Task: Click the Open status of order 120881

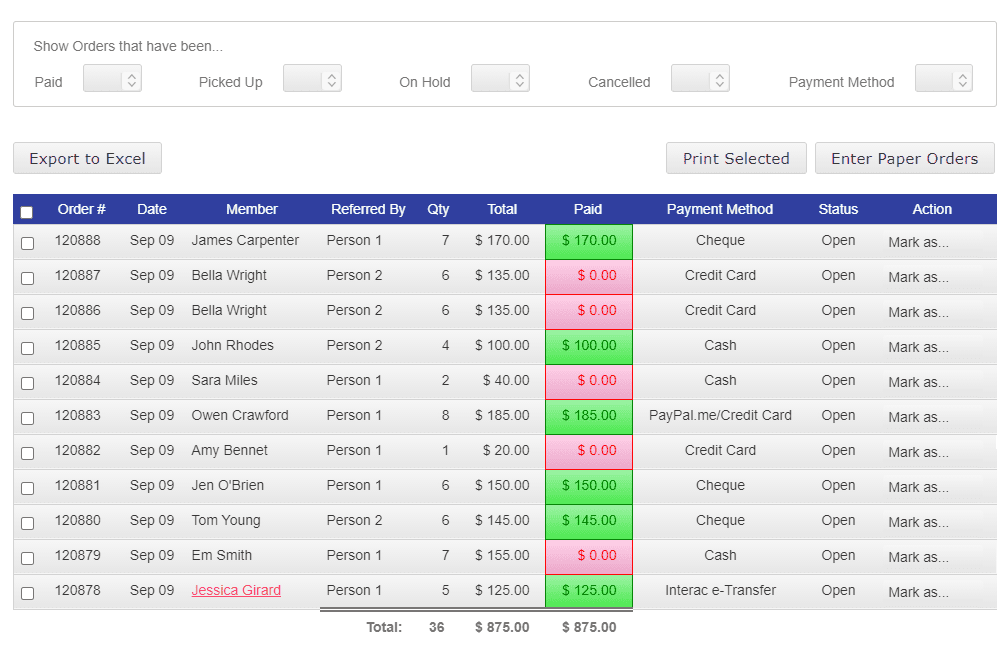Action: pos(838,486)
